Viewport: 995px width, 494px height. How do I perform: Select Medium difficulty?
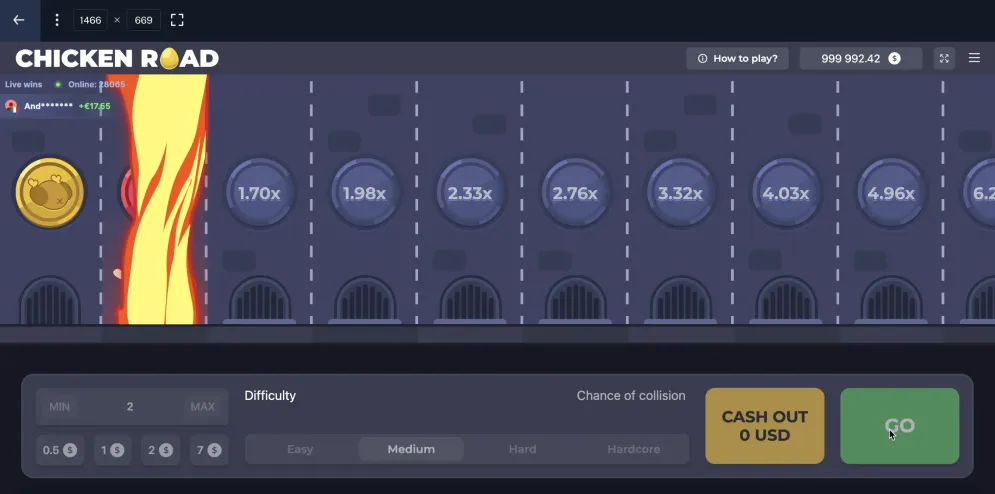pyautogui.click(x=411, y=450)
